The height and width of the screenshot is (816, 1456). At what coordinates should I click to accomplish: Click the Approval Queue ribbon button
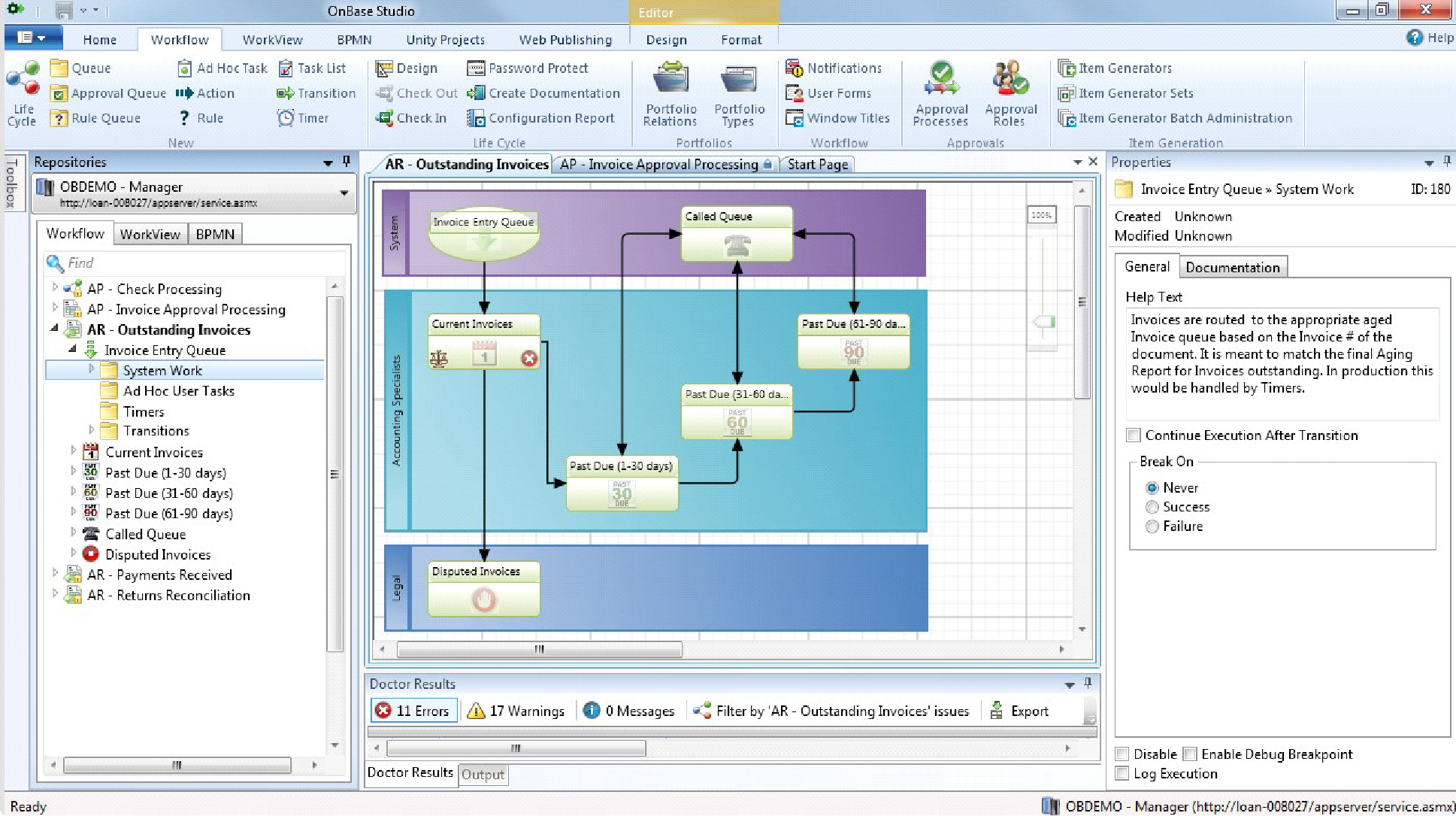click(x=107, y=93)
